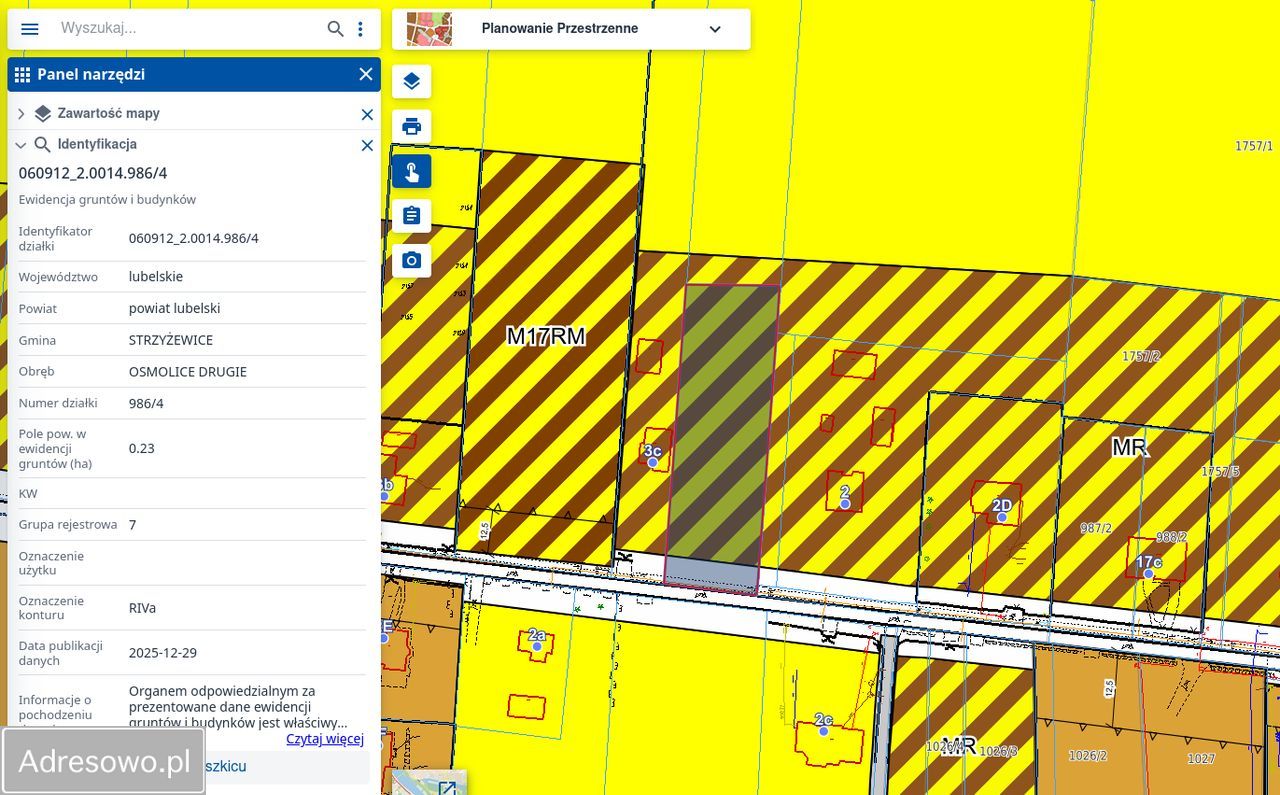Close the Panel narzędzi panel
Image resolution: width=1280 pixels, height=795 pixels.
(366, 75)
